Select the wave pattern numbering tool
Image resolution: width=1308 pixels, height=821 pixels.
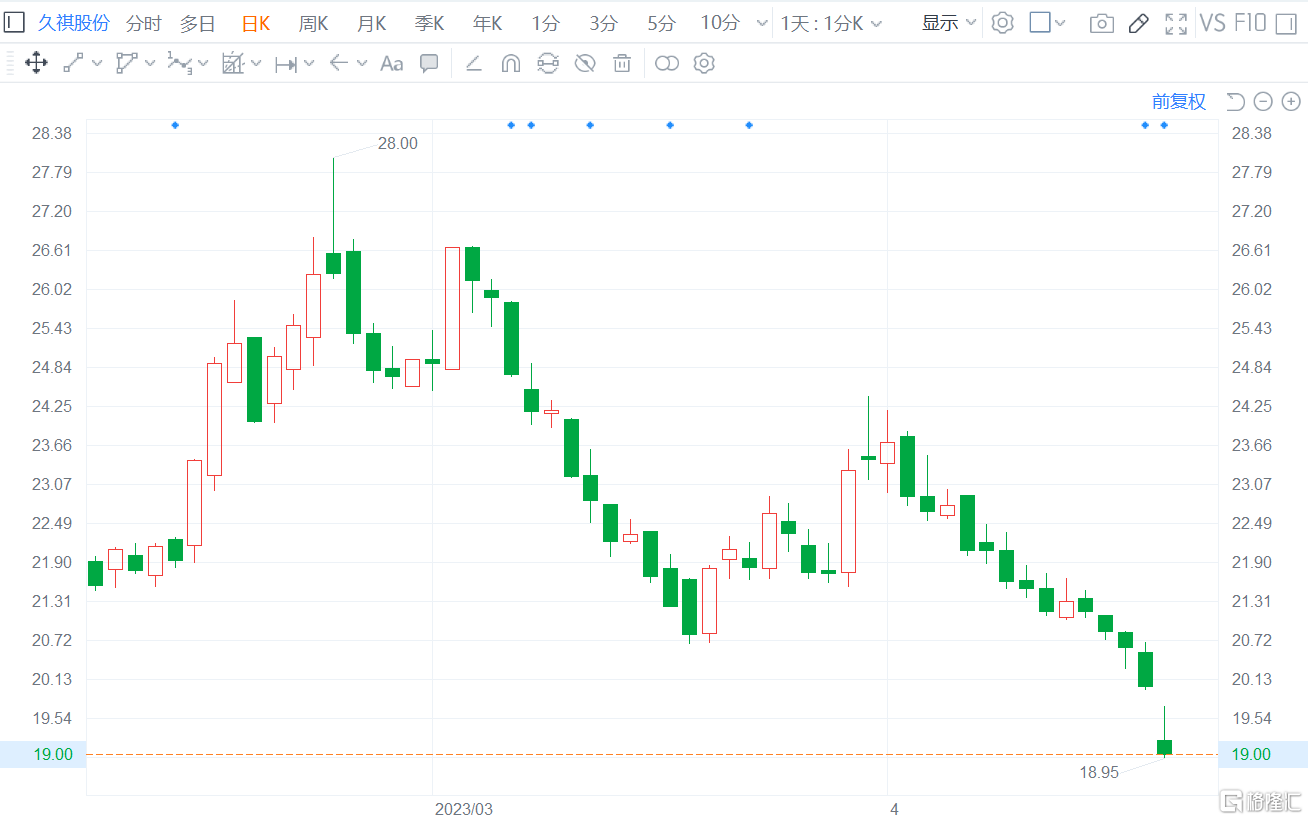179,64
